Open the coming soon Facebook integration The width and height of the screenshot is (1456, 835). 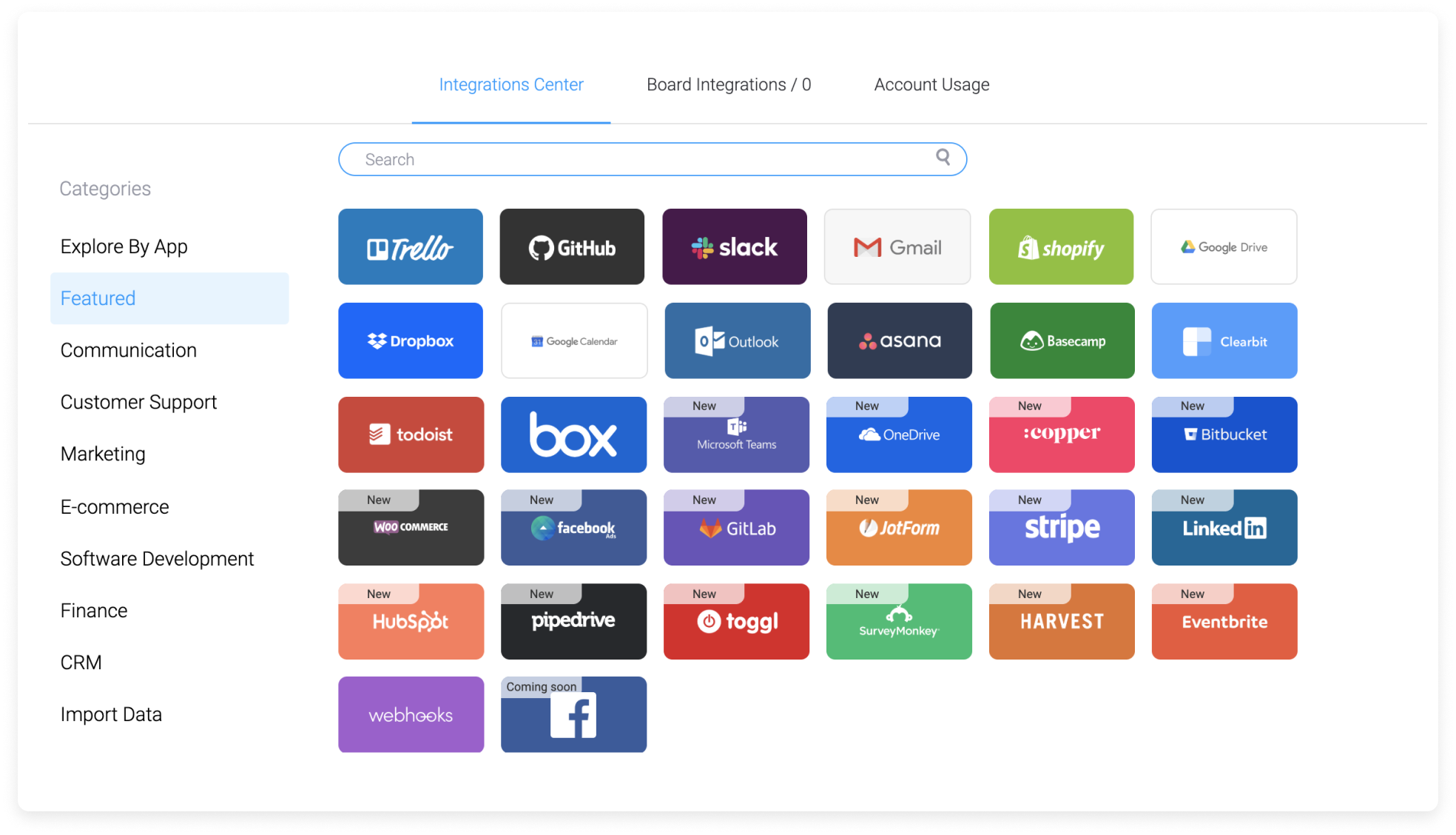click(573, 714)
